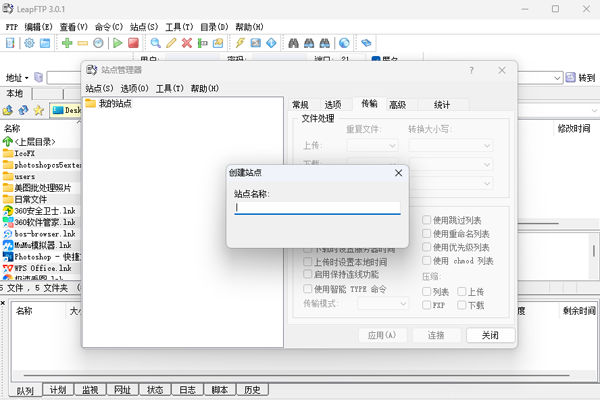Open the 站点(S) menu in Site Manager
Viewport: 600px width, 400px height.
[x=100, y=88]
